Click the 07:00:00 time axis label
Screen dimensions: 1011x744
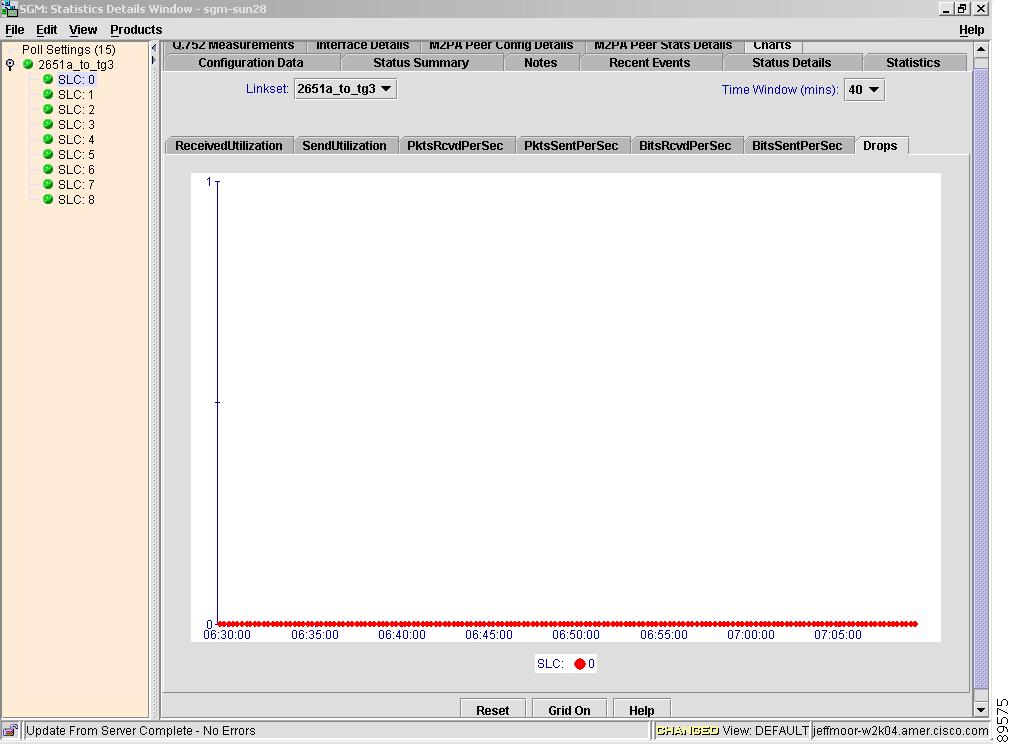click(x=751, y=635)
